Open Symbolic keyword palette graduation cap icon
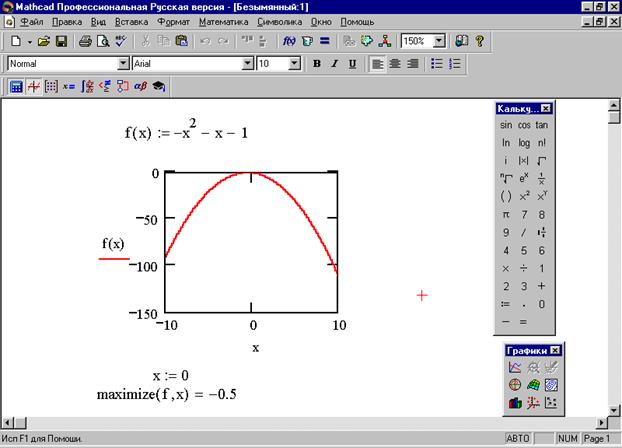The image size is (622, 448). [159, 86]
